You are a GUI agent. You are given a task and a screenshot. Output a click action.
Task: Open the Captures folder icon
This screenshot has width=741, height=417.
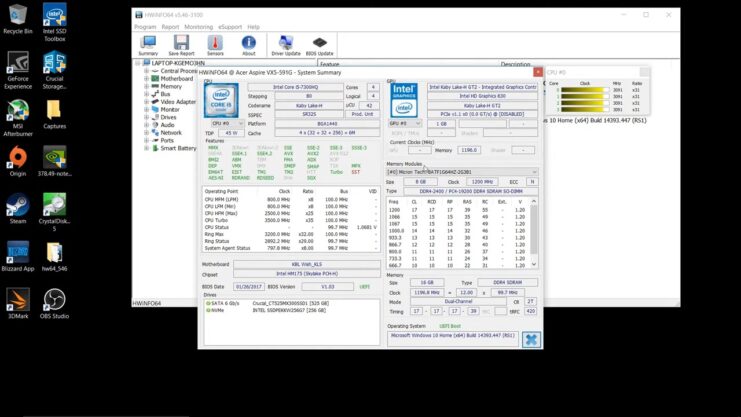(54, 114)
